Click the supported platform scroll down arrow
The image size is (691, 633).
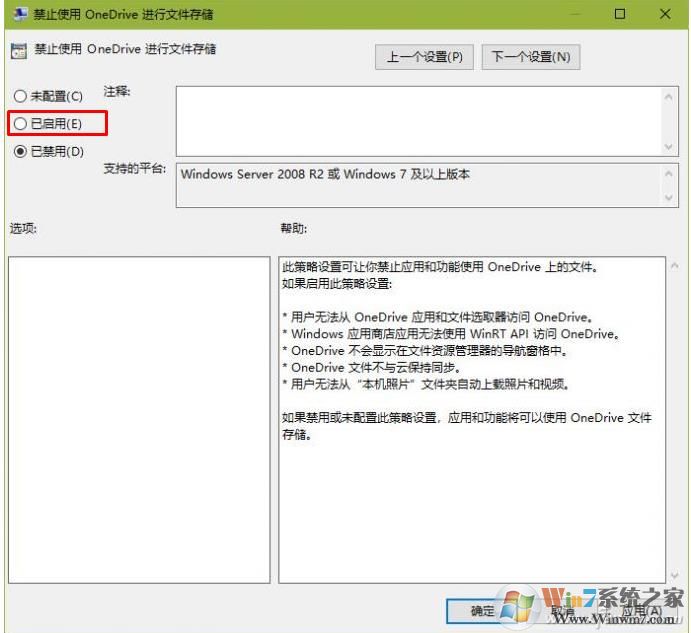669,197
